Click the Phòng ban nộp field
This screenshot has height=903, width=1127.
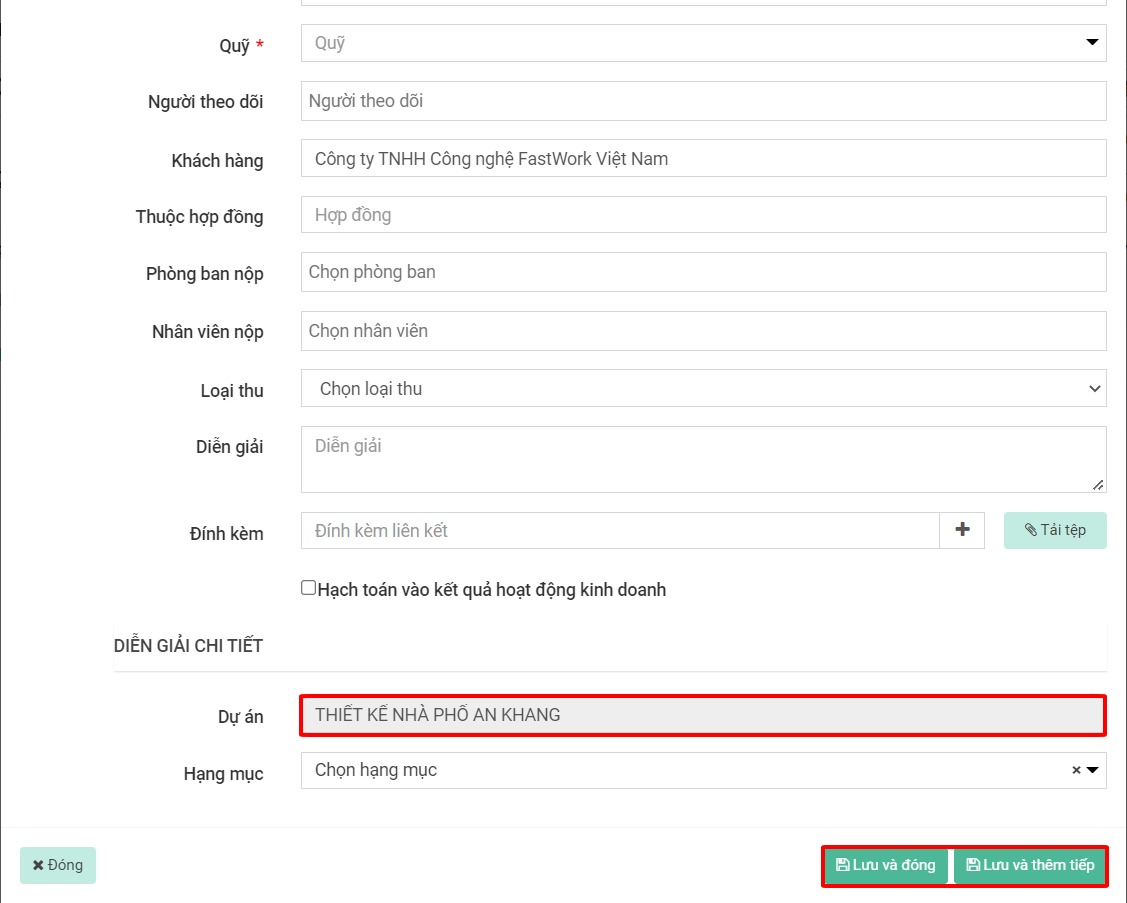pyautogui.click(x=703, y=272)
